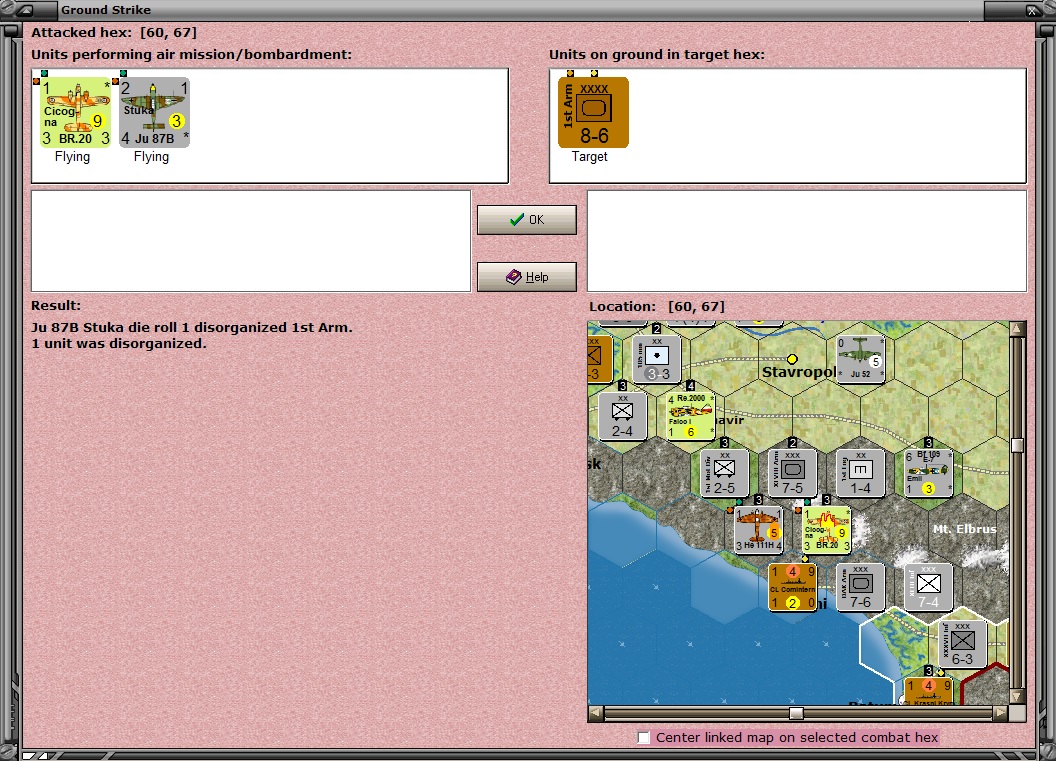Click the 7-4 infantry corps counter
Screen dimensions: 1056x761
[x=928, y=587]
